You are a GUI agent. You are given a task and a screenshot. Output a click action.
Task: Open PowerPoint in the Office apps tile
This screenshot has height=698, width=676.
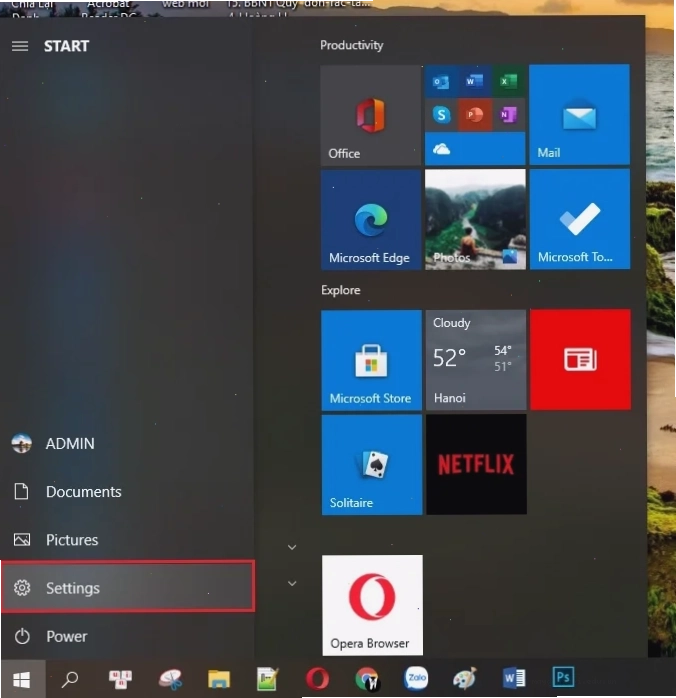(474, 115)
